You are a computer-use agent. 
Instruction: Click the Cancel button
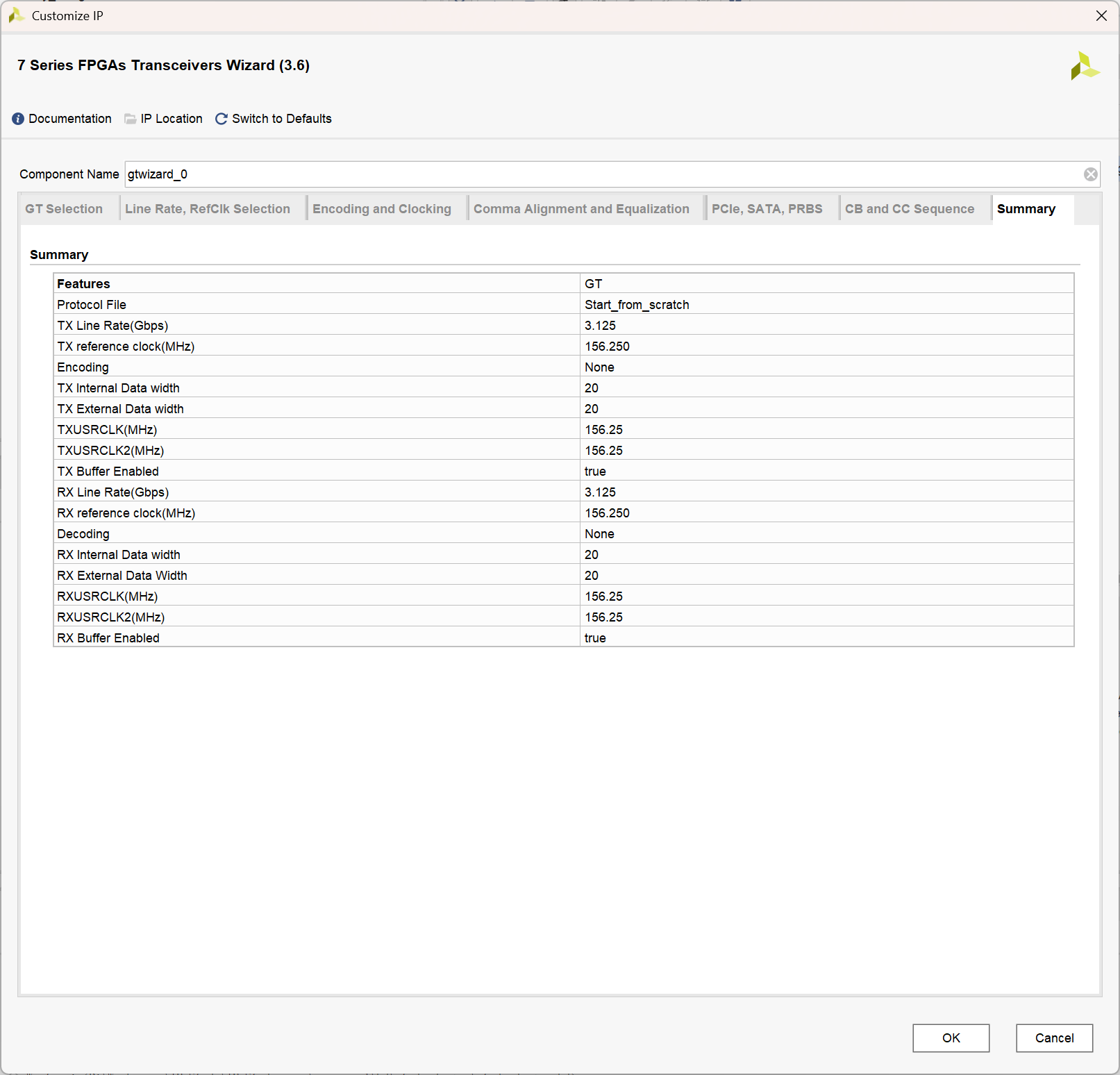[1054, 1037]
